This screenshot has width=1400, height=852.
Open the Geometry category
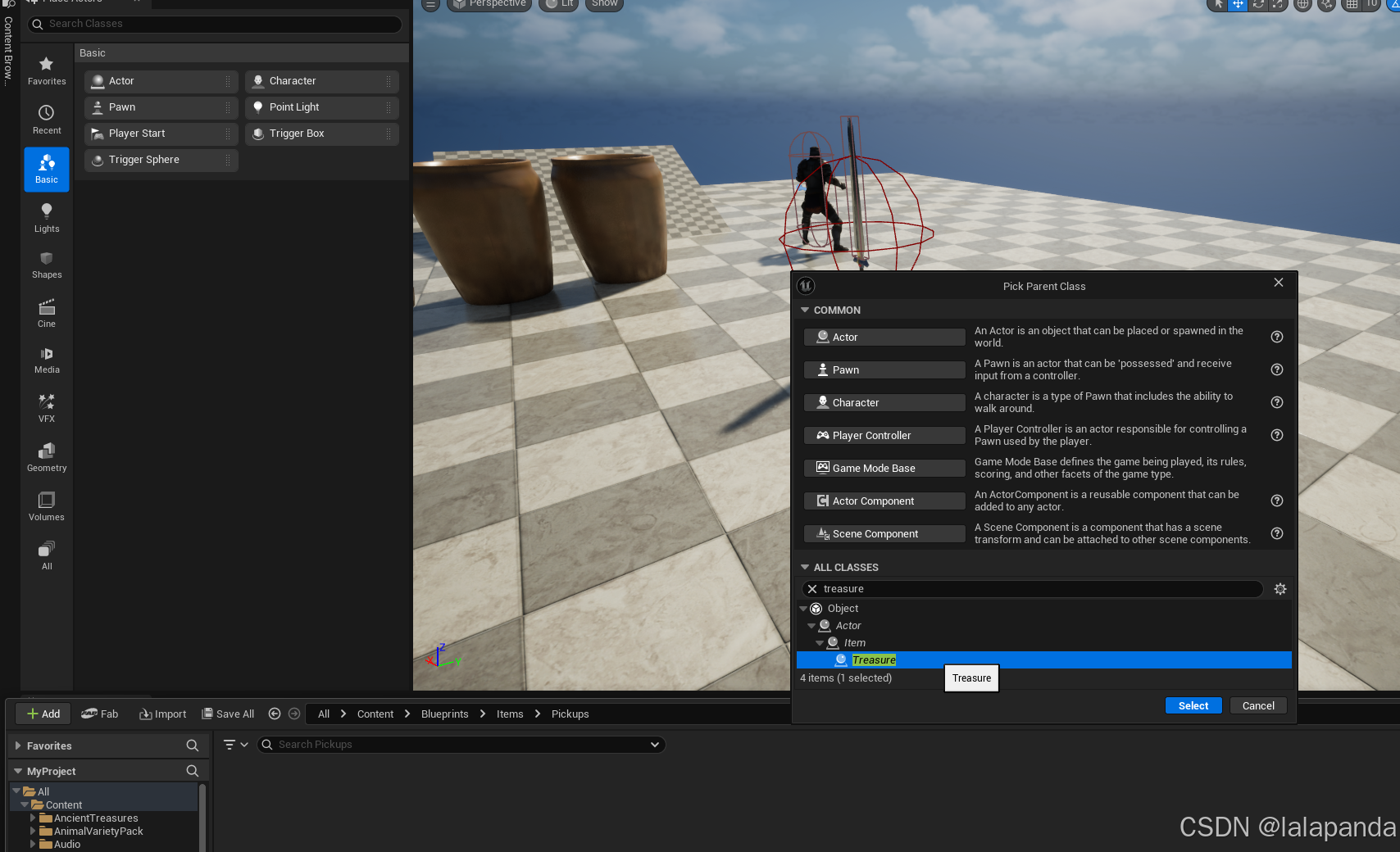(x=47, y=457)
